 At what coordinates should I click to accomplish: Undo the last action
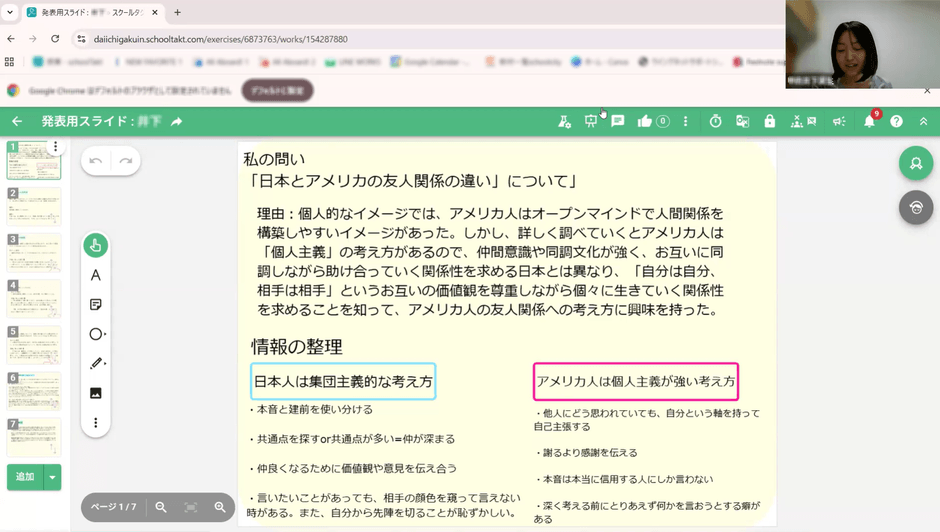tap(96, 161)
